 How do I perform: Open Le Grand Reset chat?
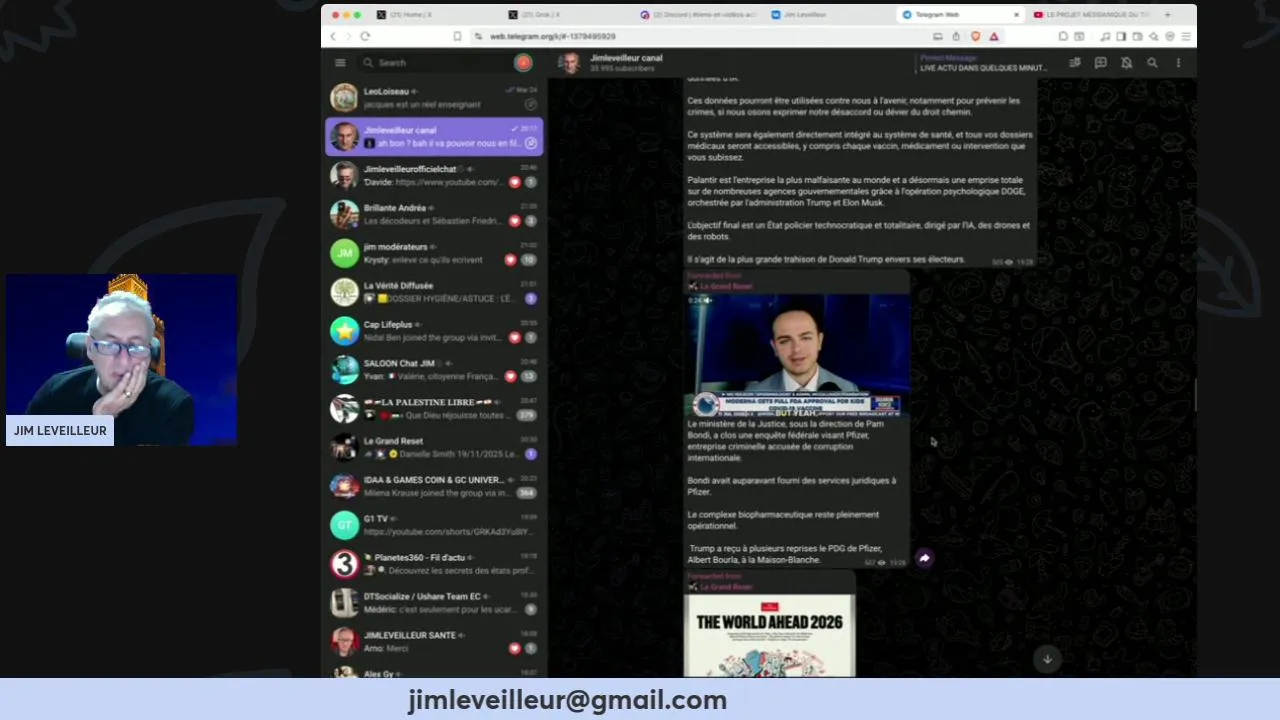point(434,447)
